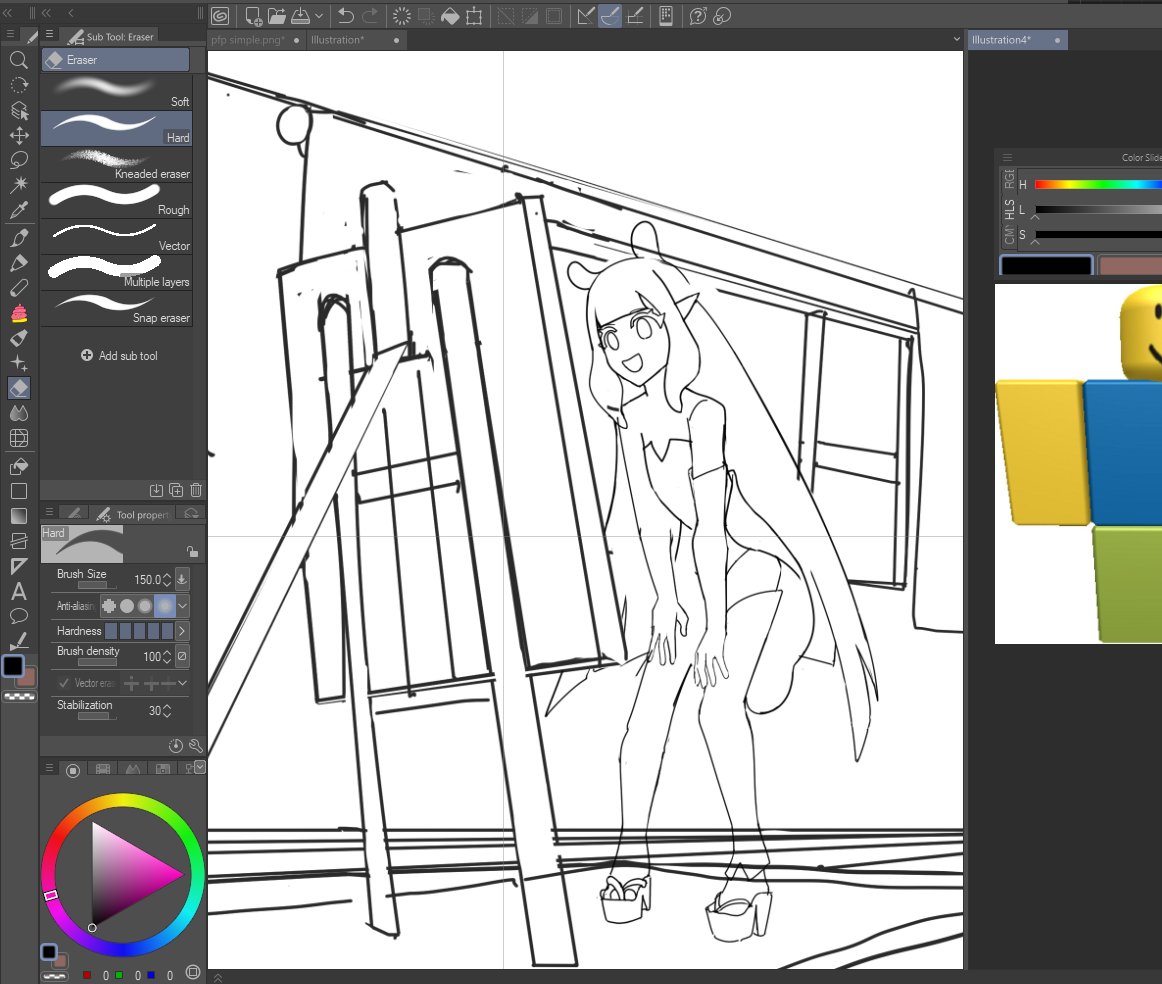Select the Balloon tool

tap(19, 616)
